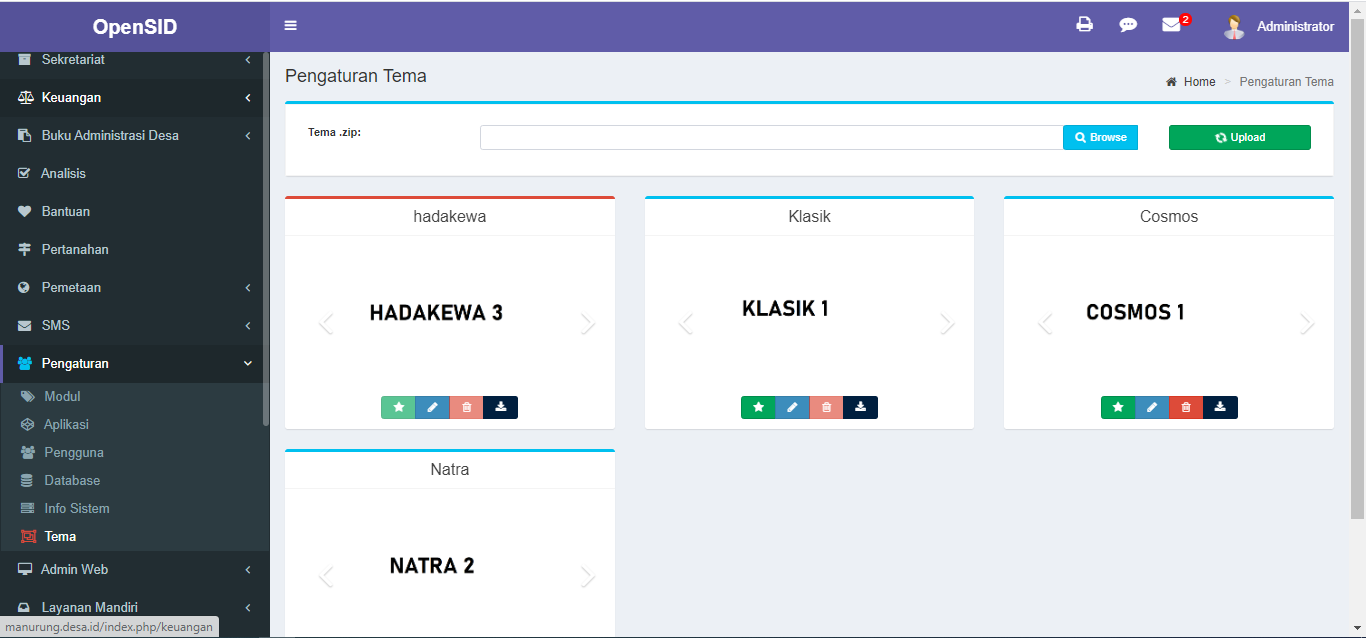Image resolution: width=1366 pixels, height=638 pixels.
Task: Activate the hadakewa theme via star icon
Action: tap(398, 407)
